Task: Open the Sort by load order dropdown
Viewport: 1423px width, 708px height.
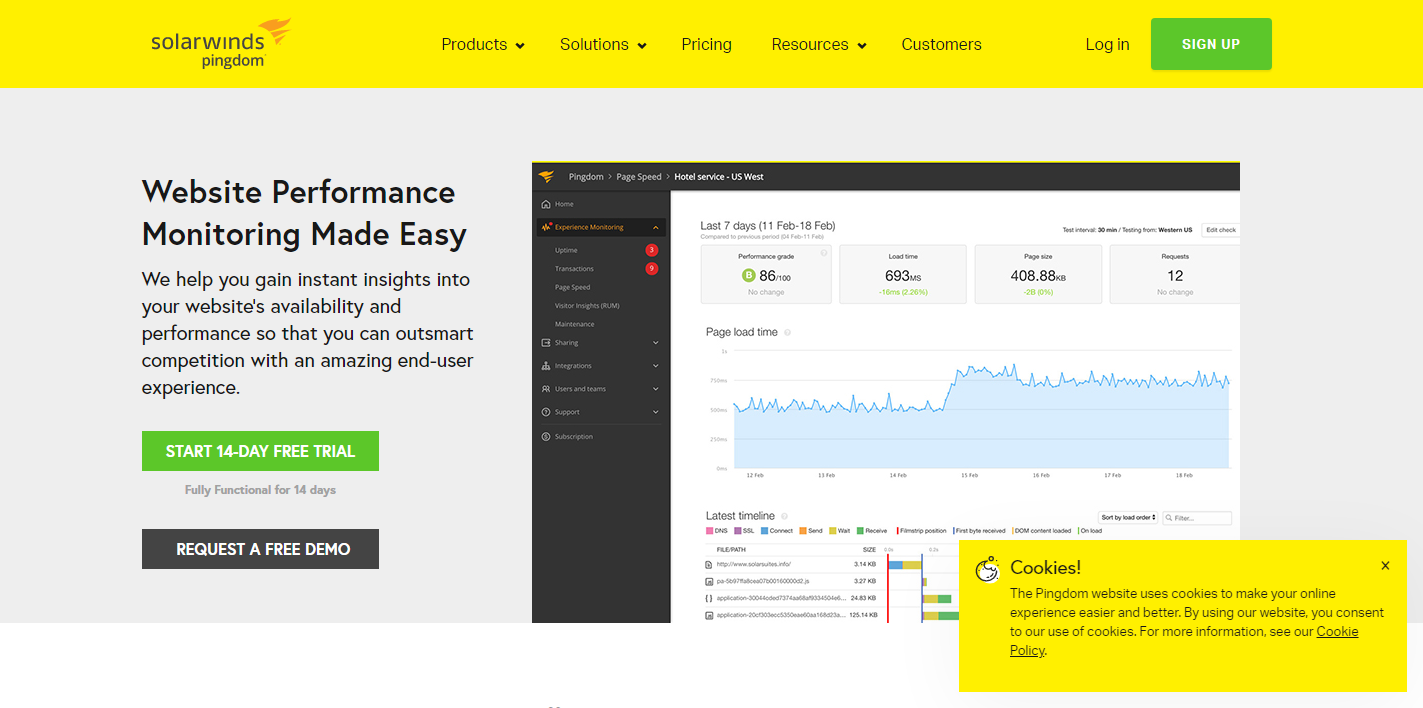Action: click(x=1128, y=518)
